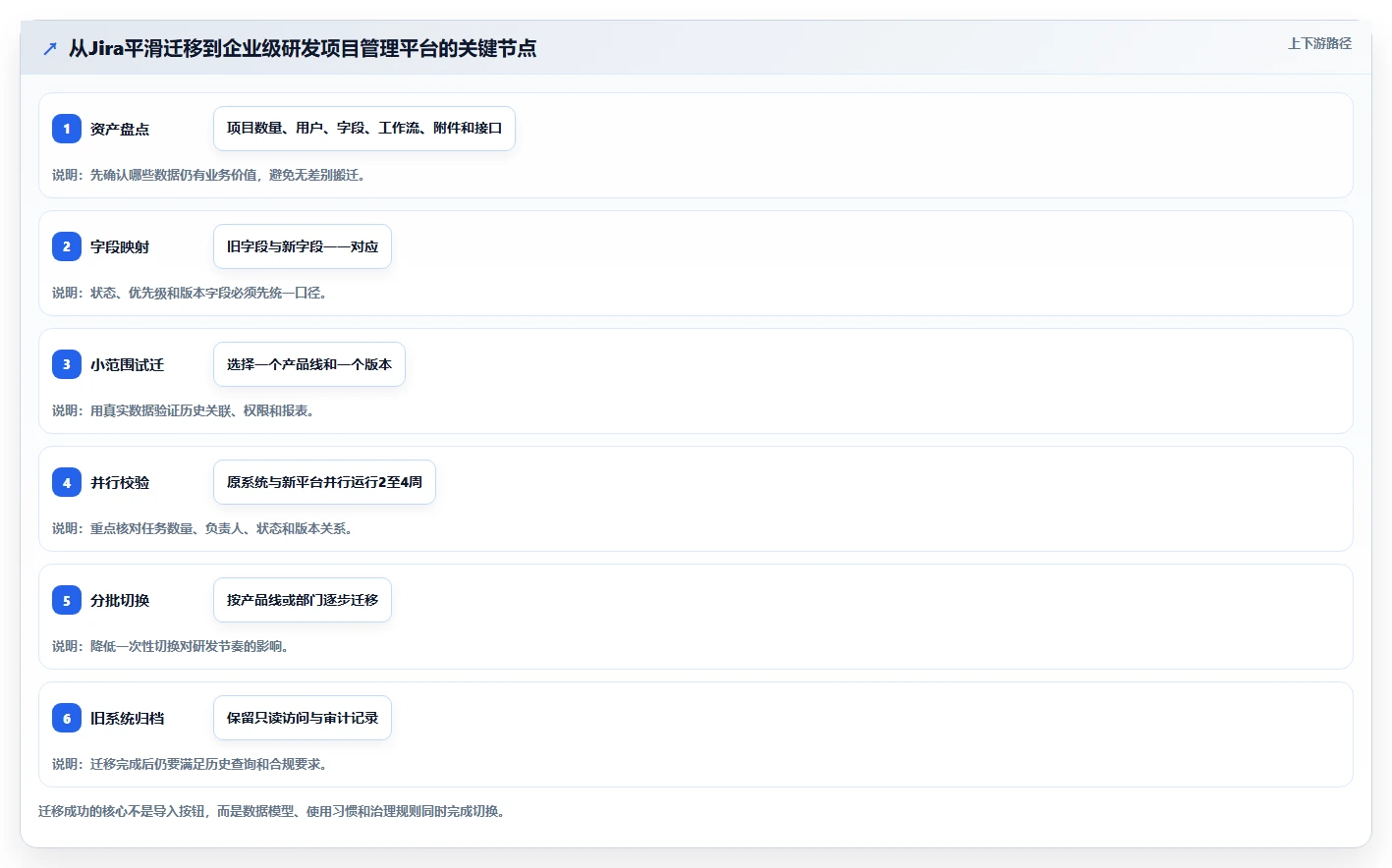Click the note 状态、优先级和版本字段必须先统一口径
This screenshot has width=1392, height=868.
(x=190, y=293)
